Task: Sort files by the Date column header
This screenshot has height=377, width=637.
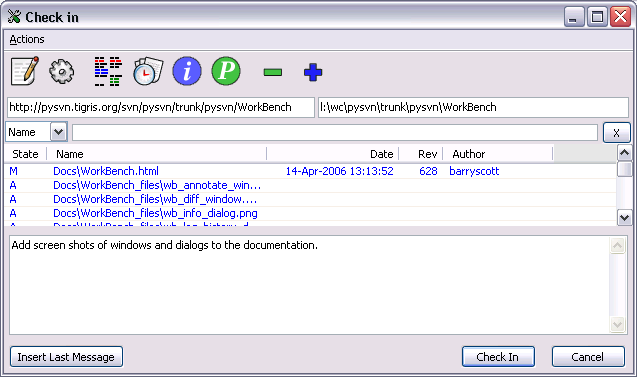Action: pyautogui.click(x=333, y=154)
